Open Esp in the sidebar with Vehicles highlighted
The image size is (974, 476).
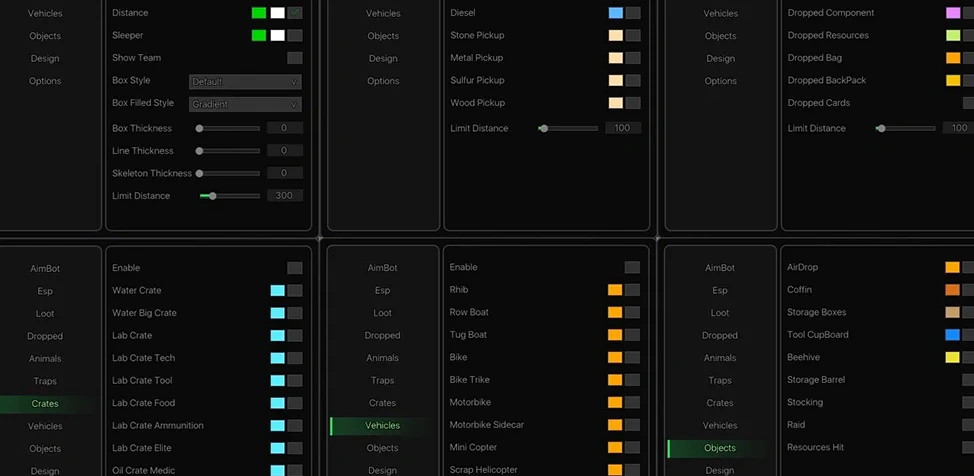click(383, 290)
